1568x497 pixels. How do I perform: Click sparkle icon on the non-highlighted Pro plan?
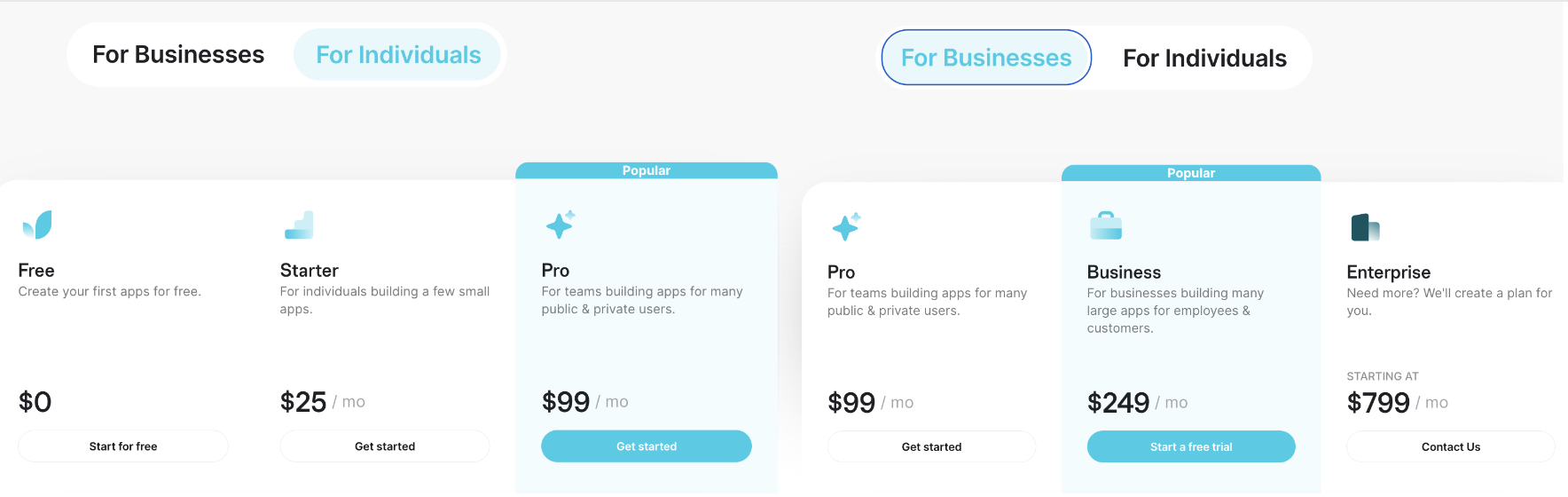[846, 226]
